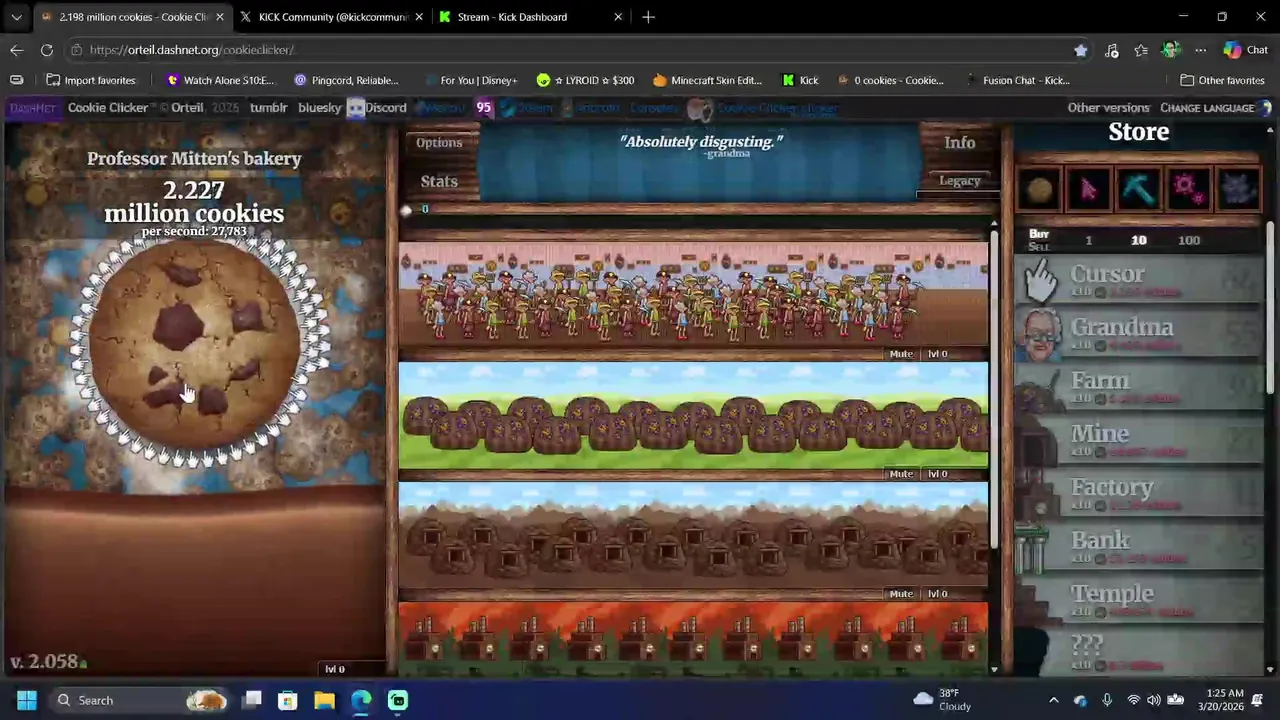The height and width of the screenshot is (720, 1280).
Task: Open the Kick bookmark
Action: (800, 80)
